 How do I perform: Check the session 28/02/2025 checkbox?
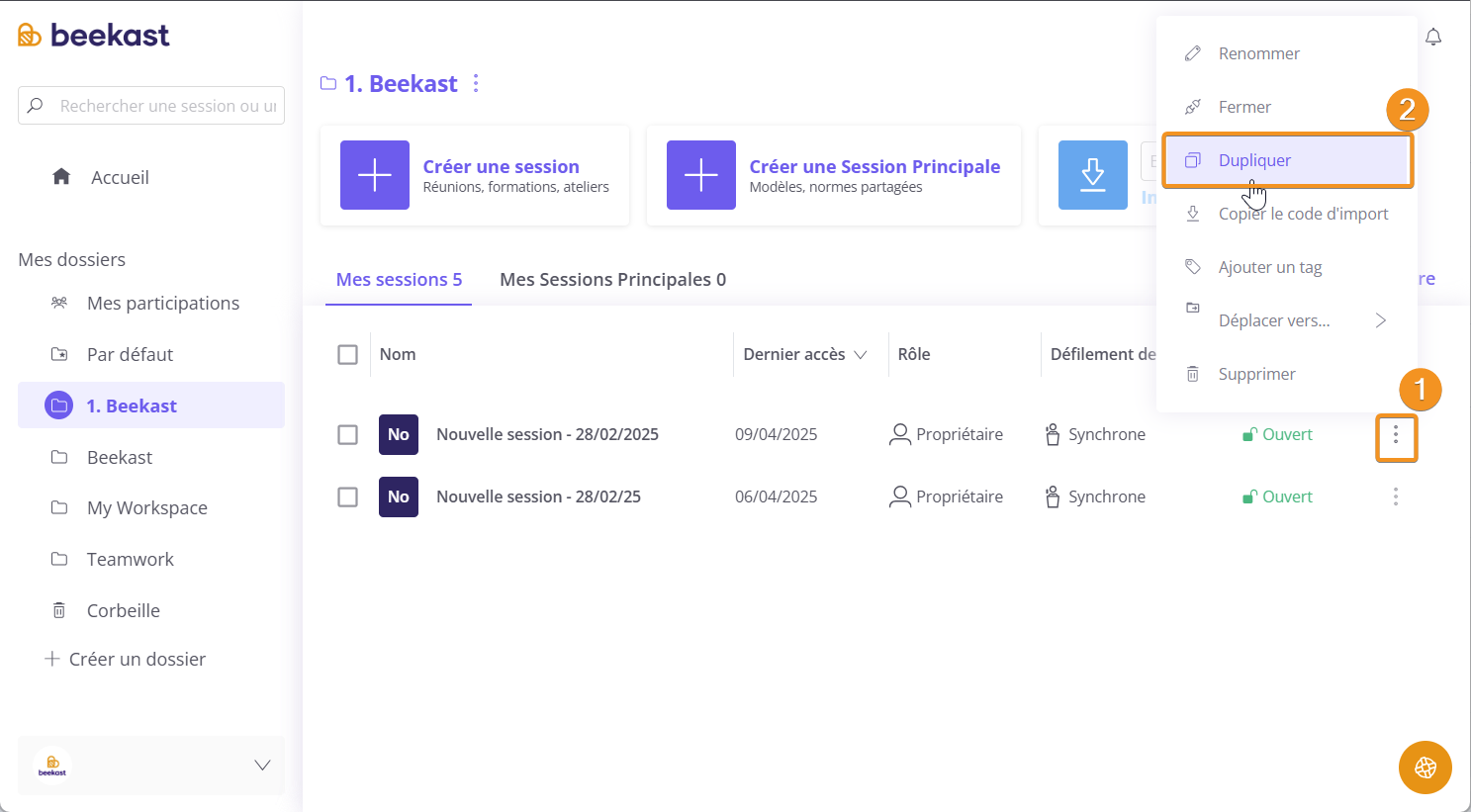pos(347,434)
